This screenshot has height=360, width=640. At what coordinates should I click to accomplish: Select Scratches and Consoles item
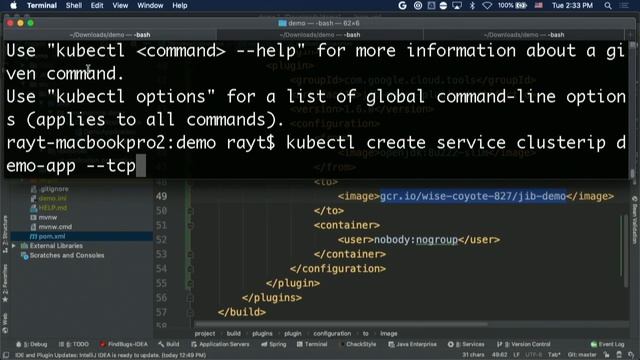tap(67, 256)
